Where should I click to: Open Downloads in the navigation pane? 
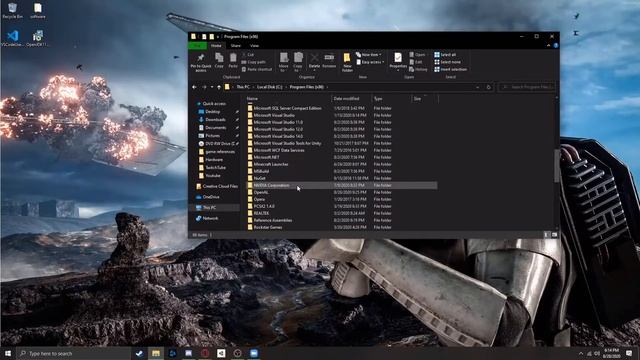212,120
